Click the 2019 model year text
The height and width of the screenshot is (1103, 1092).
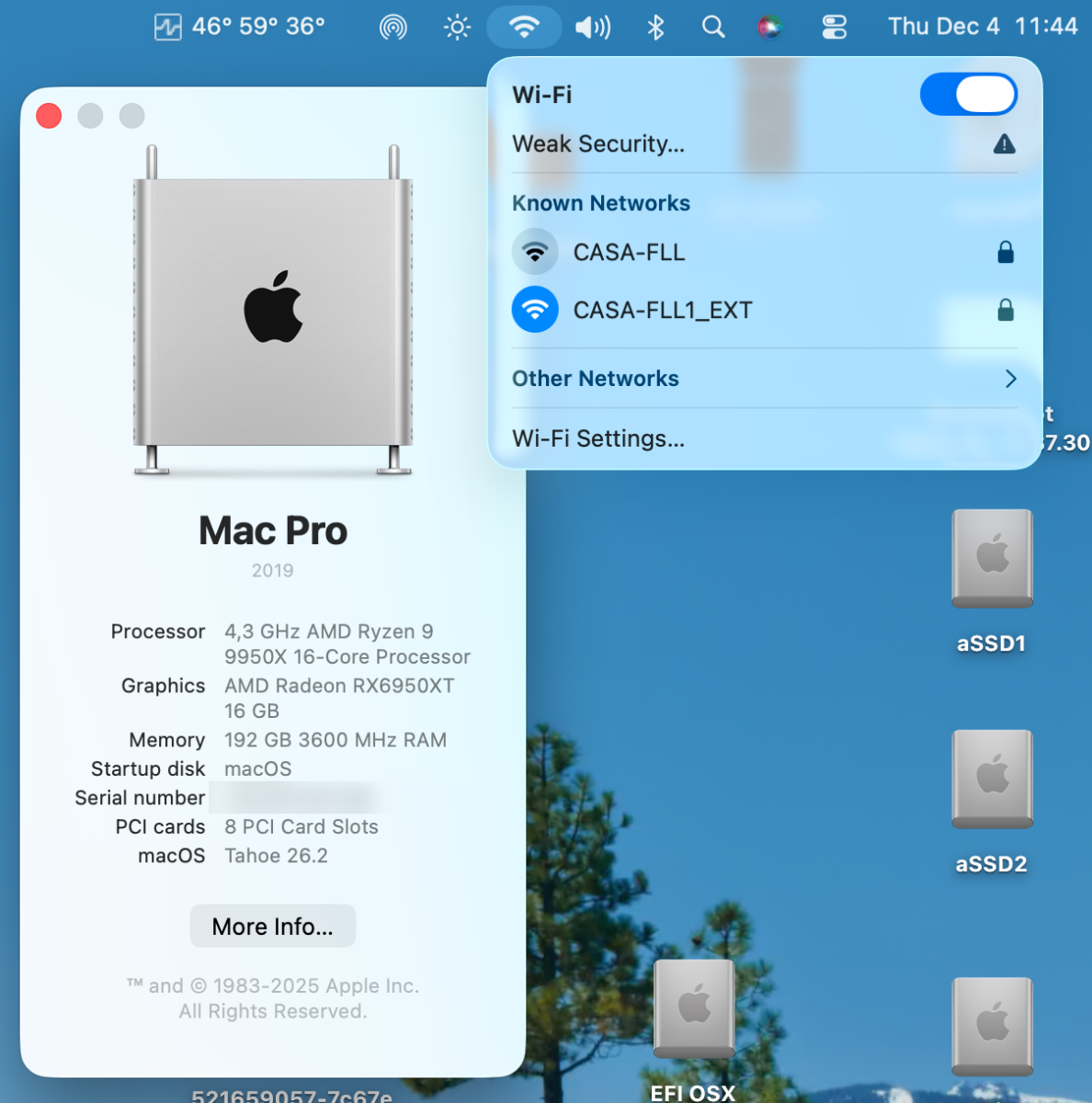coord(273,571)
